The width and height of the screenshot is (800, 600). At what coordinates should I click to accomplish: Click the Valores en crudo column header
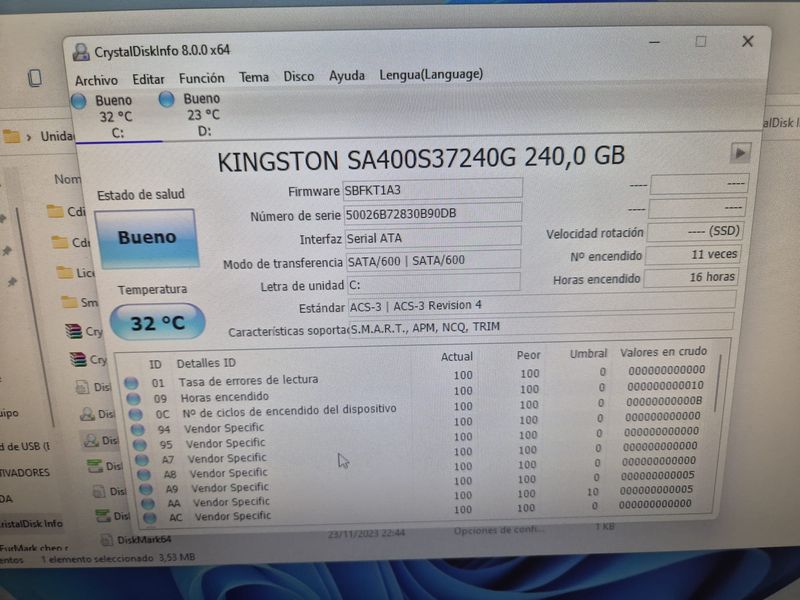pos(663,352)
